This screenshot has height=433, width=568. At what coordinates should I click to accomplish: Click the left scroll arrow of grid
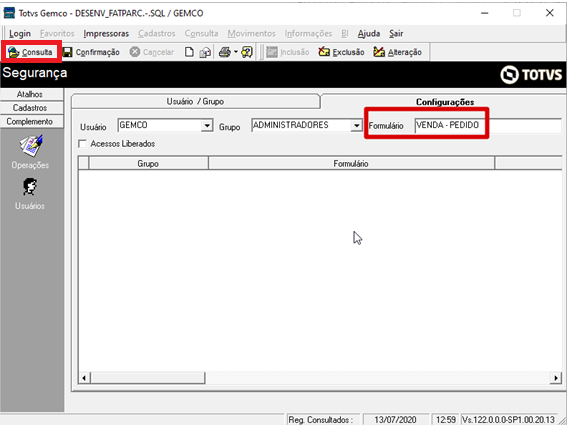coord(84,378)
